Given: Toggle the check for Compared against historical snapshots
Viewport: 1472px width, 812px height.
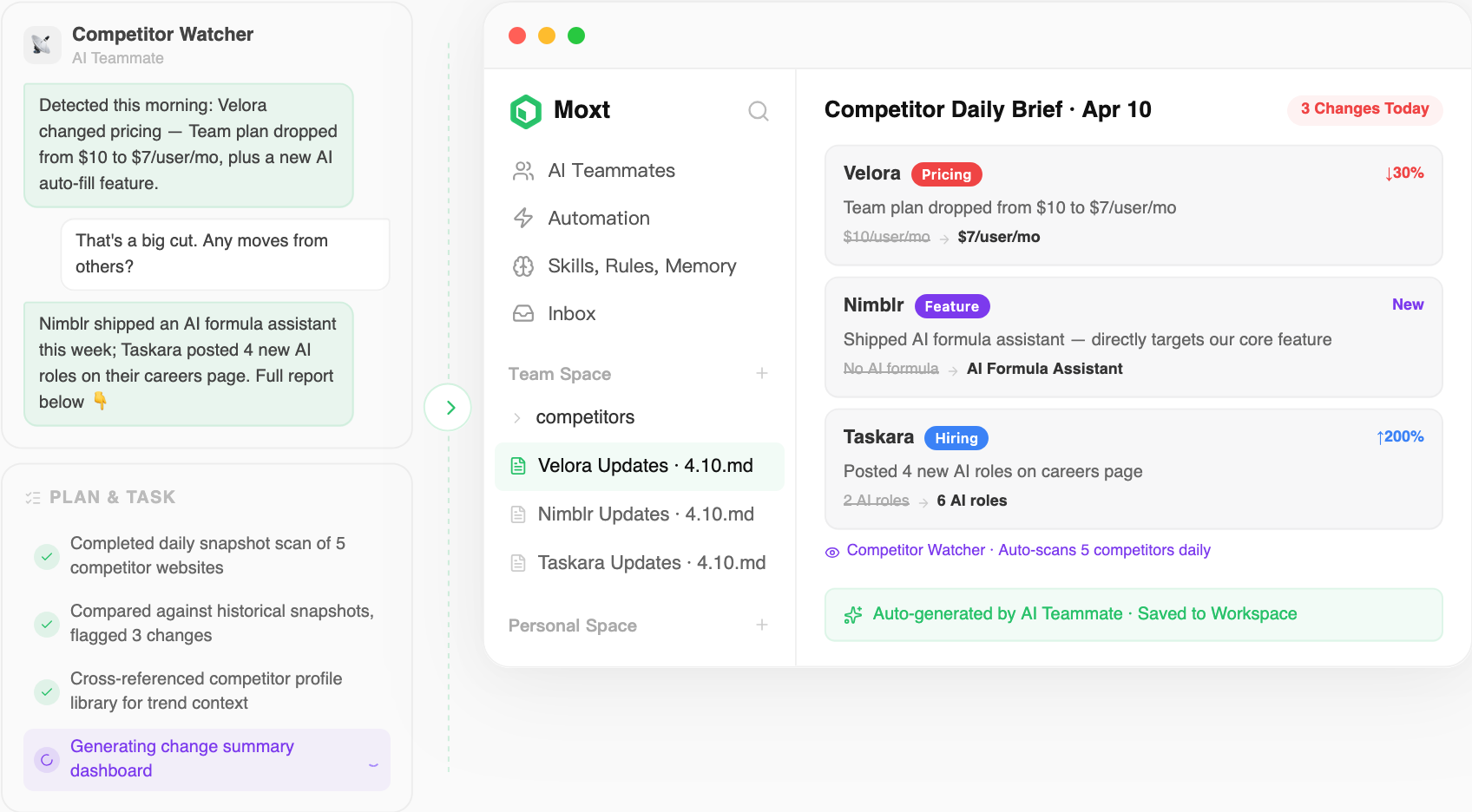Looking at the screenshot, I should 47,624.
